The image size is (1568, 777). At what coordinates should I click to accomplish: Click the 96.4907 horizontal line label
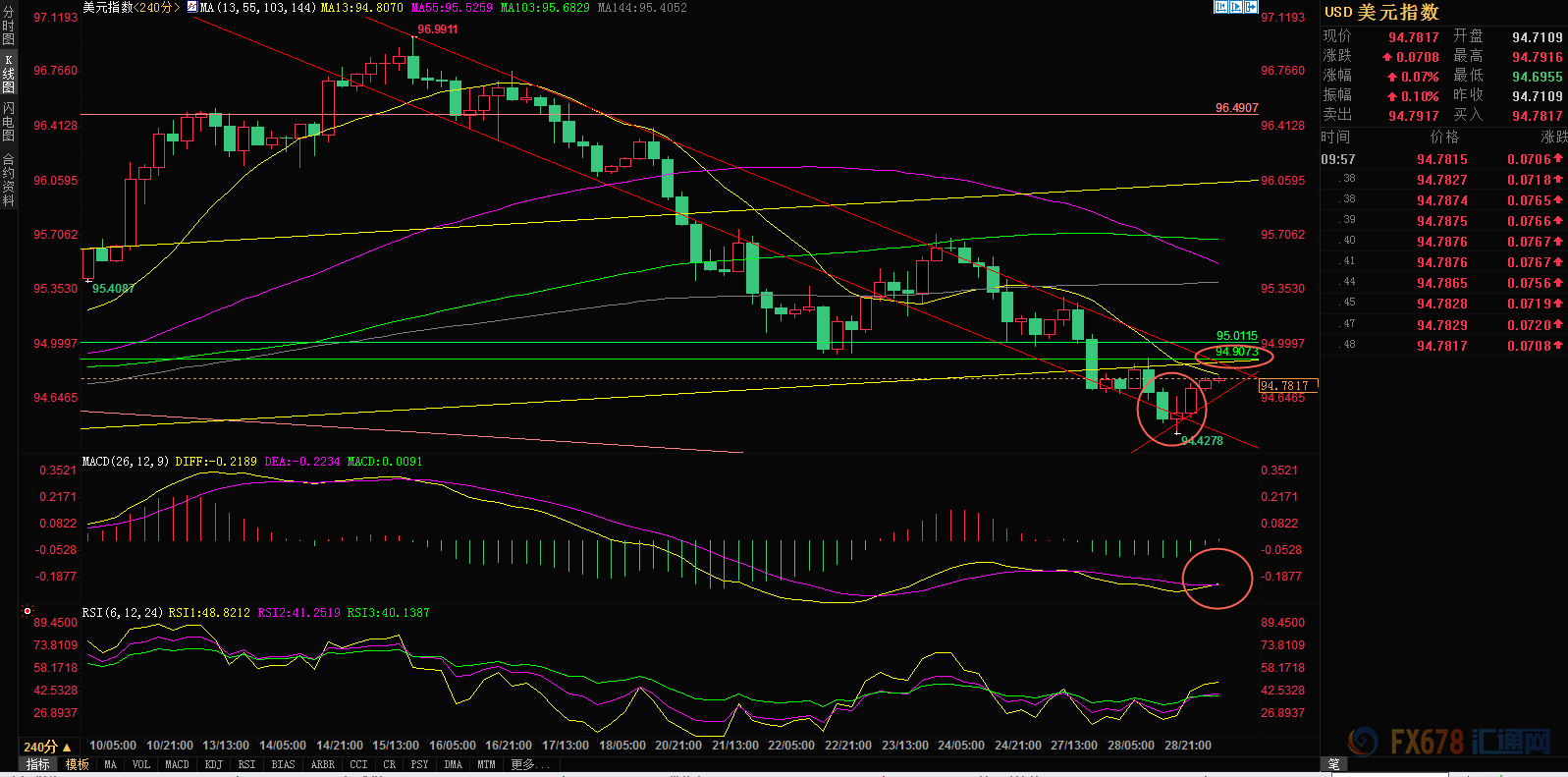(1236, 108)
